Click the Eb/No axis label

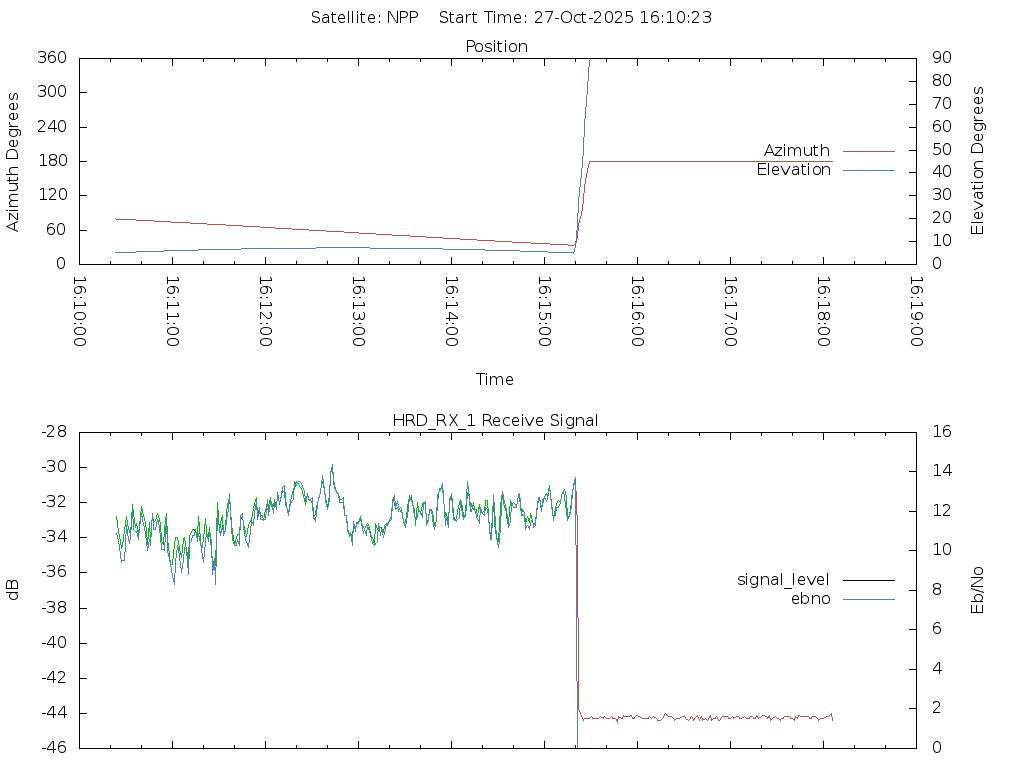pos(978,590)
